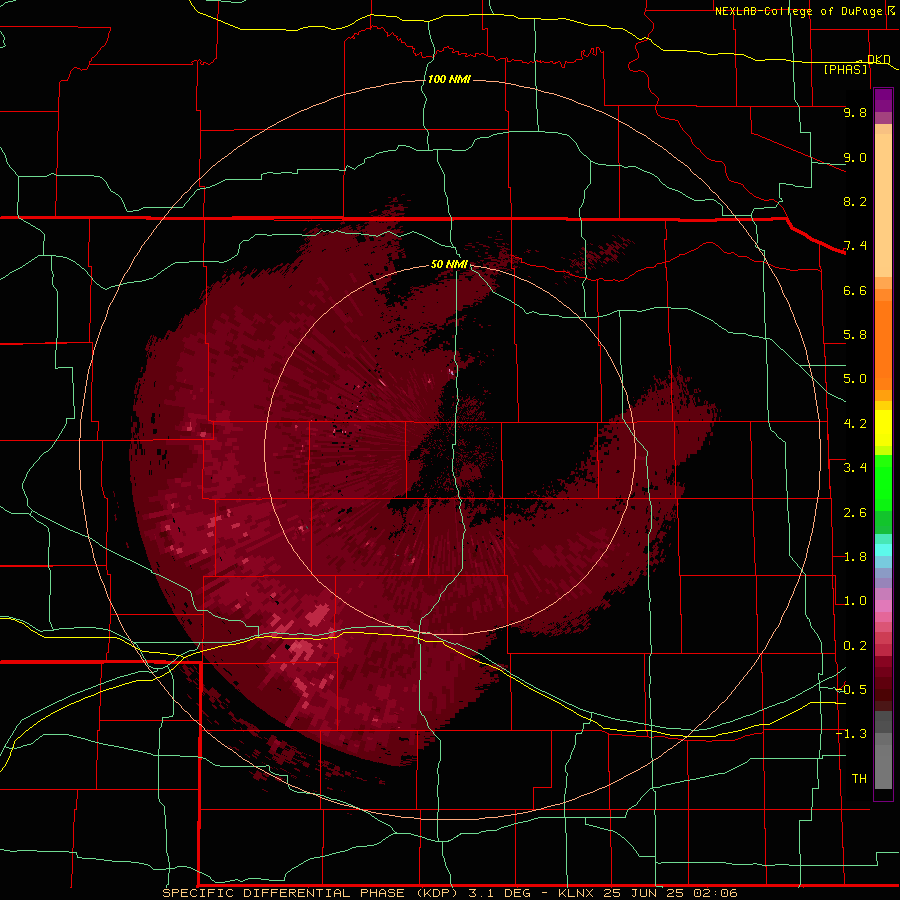This screenshot has height=900, width=900.
Task: Click the 9.8 value on the color scale
Action: click(x=855, y=112)
